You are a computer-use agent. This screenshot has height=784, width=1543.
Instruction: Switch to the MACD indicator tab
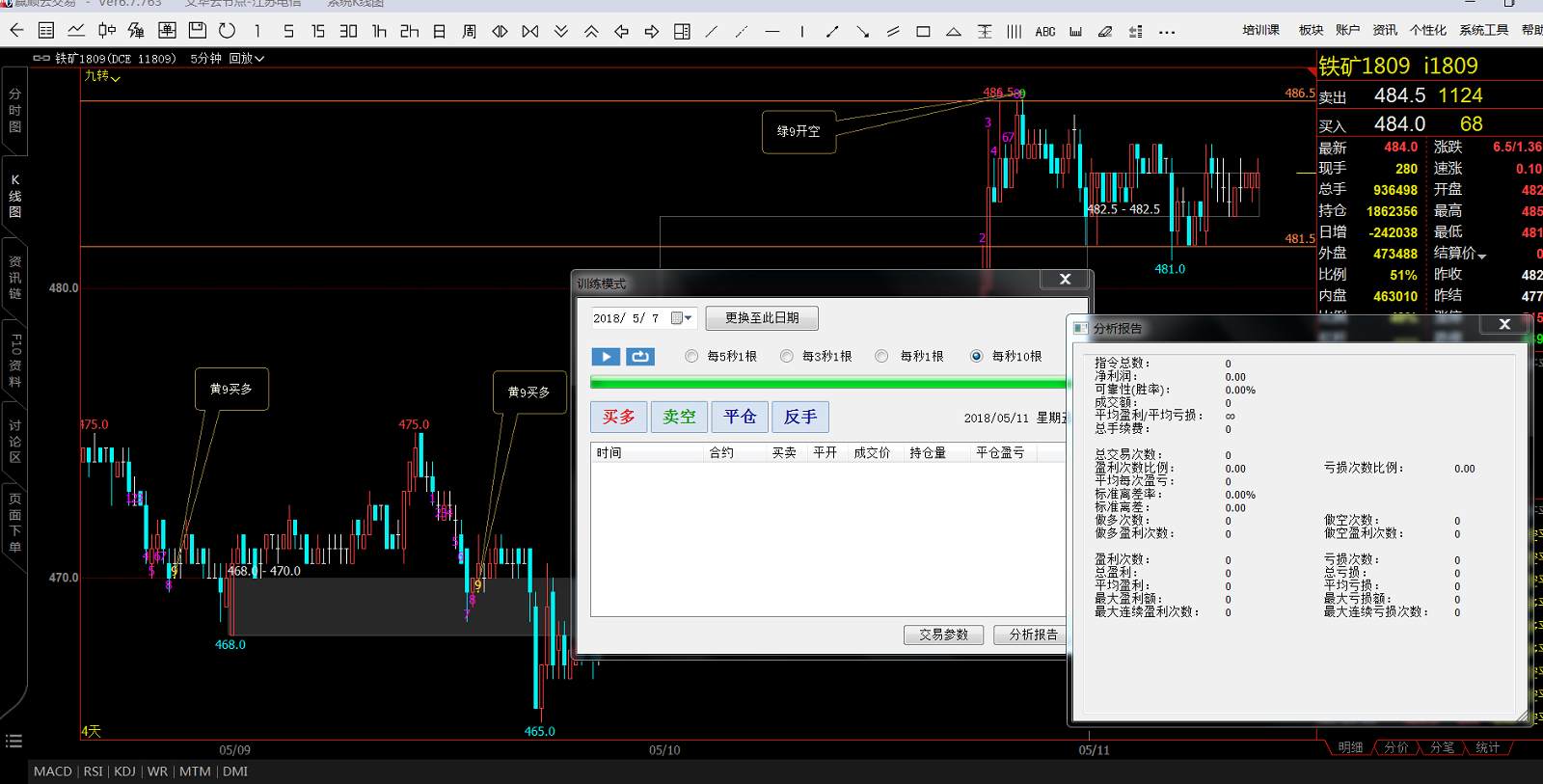[53, 771]
